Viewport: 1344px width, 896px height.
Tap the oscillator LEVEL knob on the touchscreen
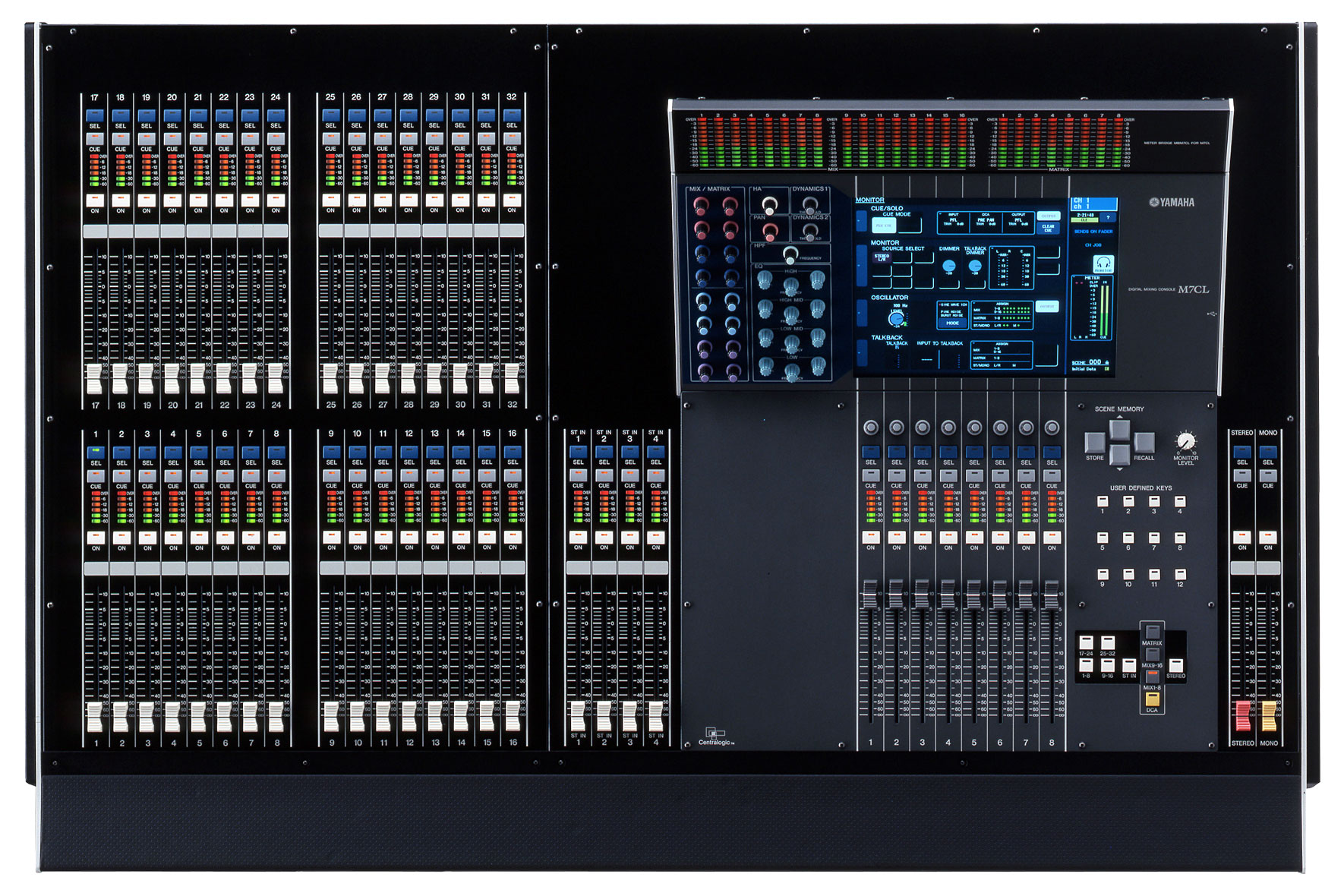(896, 319)
